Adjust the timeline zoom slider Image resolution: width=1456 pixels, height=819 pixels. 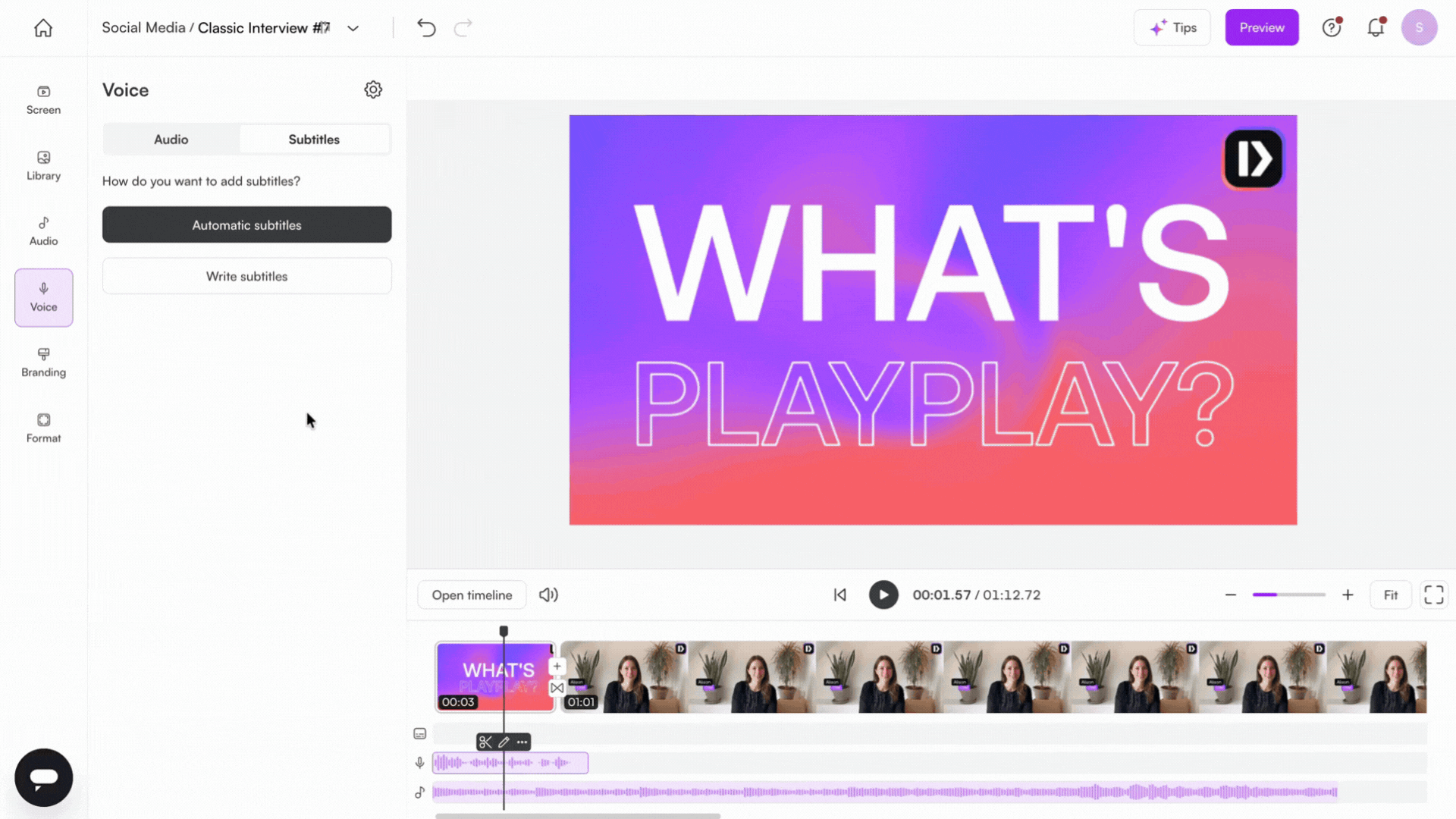click(x=1288, y=595)
